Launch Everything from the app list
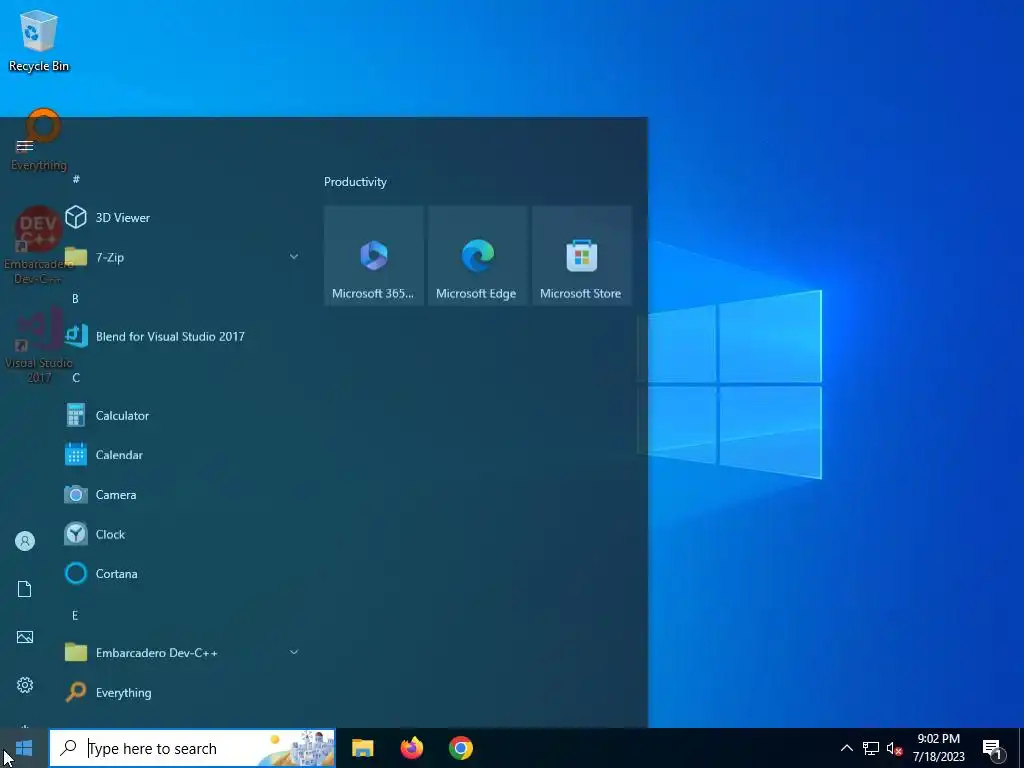 (183, 692)
